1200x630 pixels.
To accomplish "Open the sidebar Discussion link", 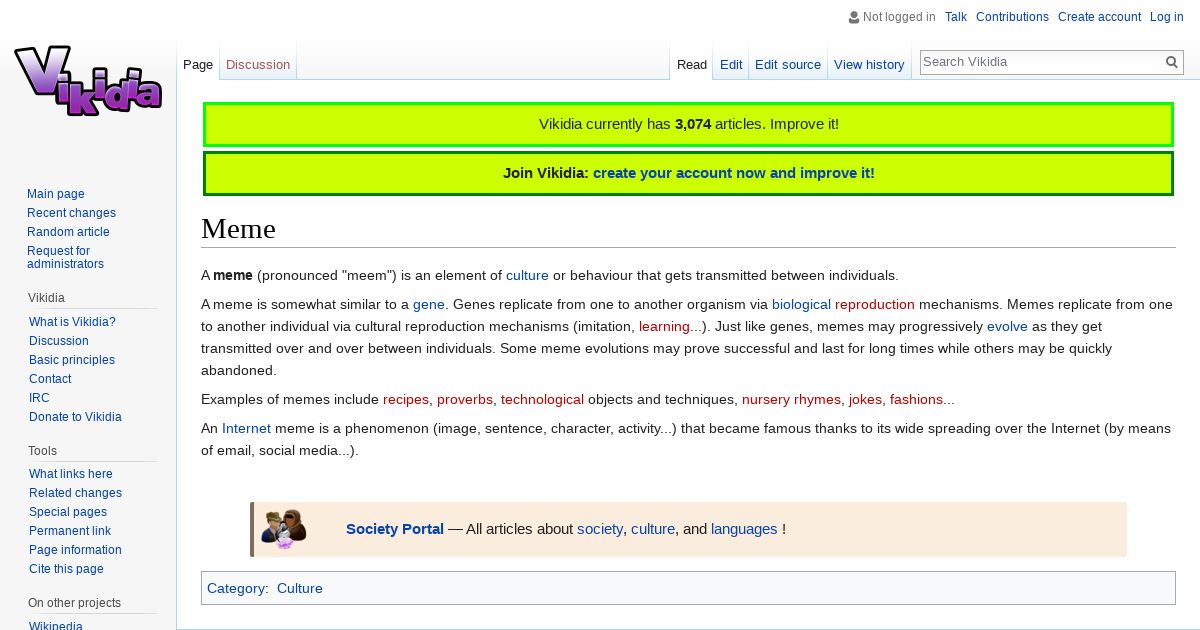I will pyautogui.click(x=59, y=341).
